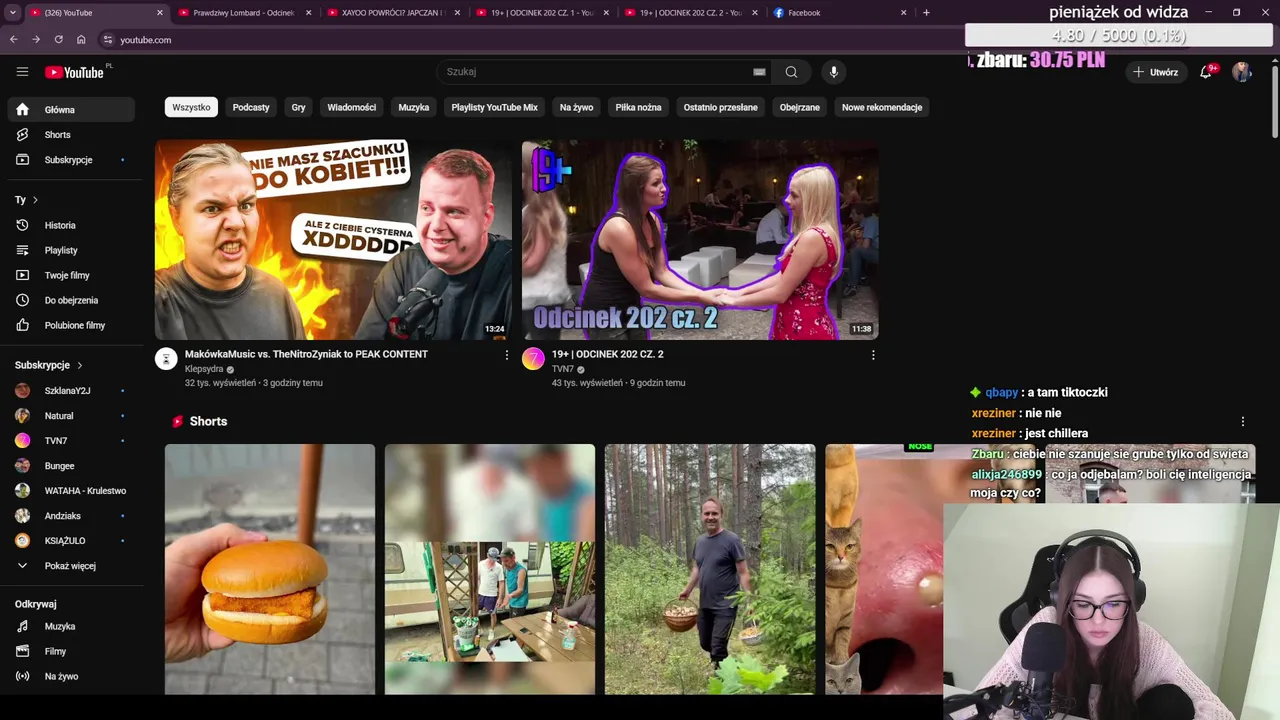The image size is (1280, 720).
Task: Select Playlisty YouTube Mix chip
Action: (494, 107)
